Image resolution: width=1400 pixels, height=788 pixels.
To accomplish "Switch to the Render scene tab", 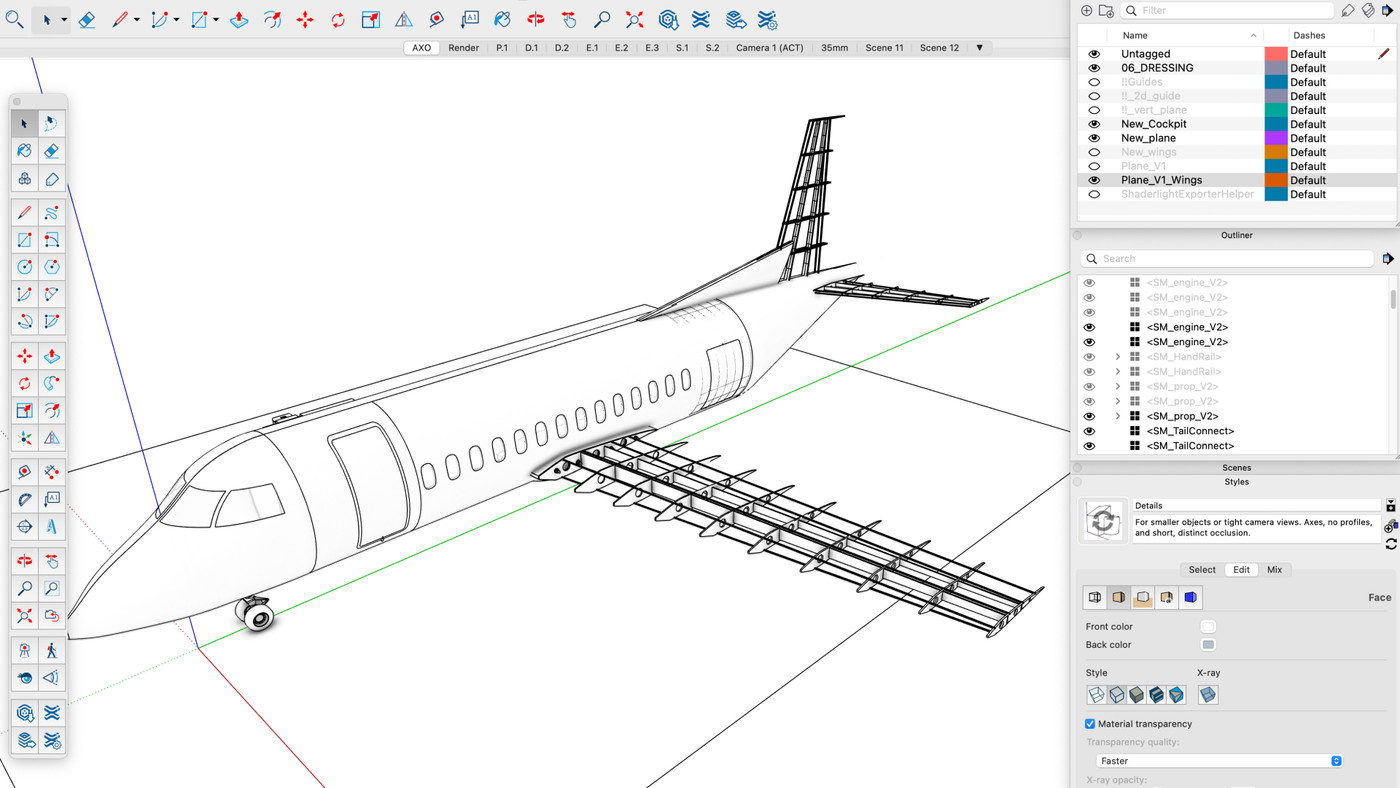I will coord(463,48).
